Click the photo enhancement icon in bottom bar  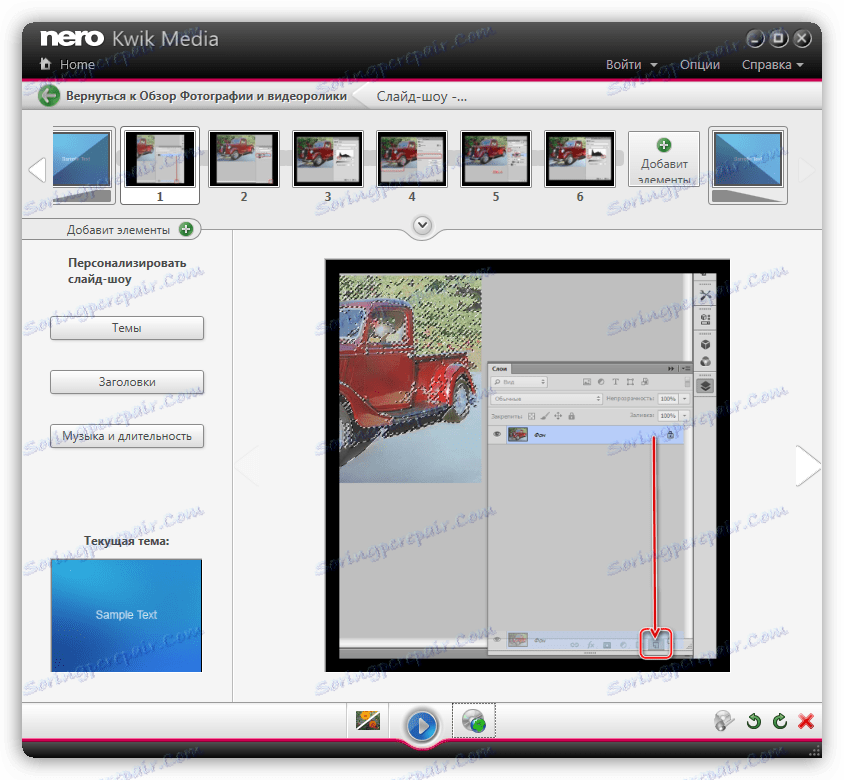pos(369,722)
